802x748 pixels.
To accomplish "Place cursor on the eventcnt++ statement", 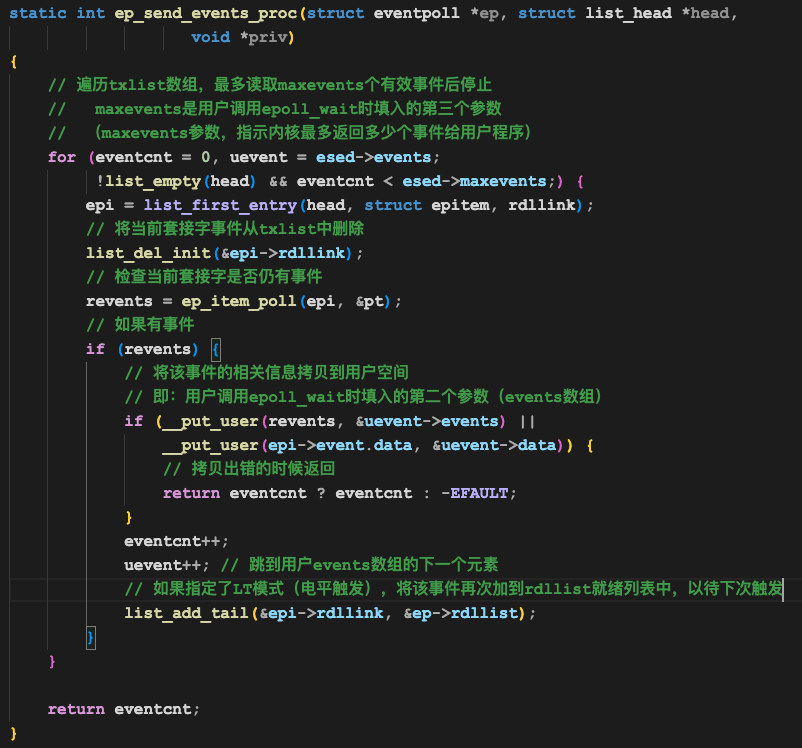I will click(x=176, y=541).
